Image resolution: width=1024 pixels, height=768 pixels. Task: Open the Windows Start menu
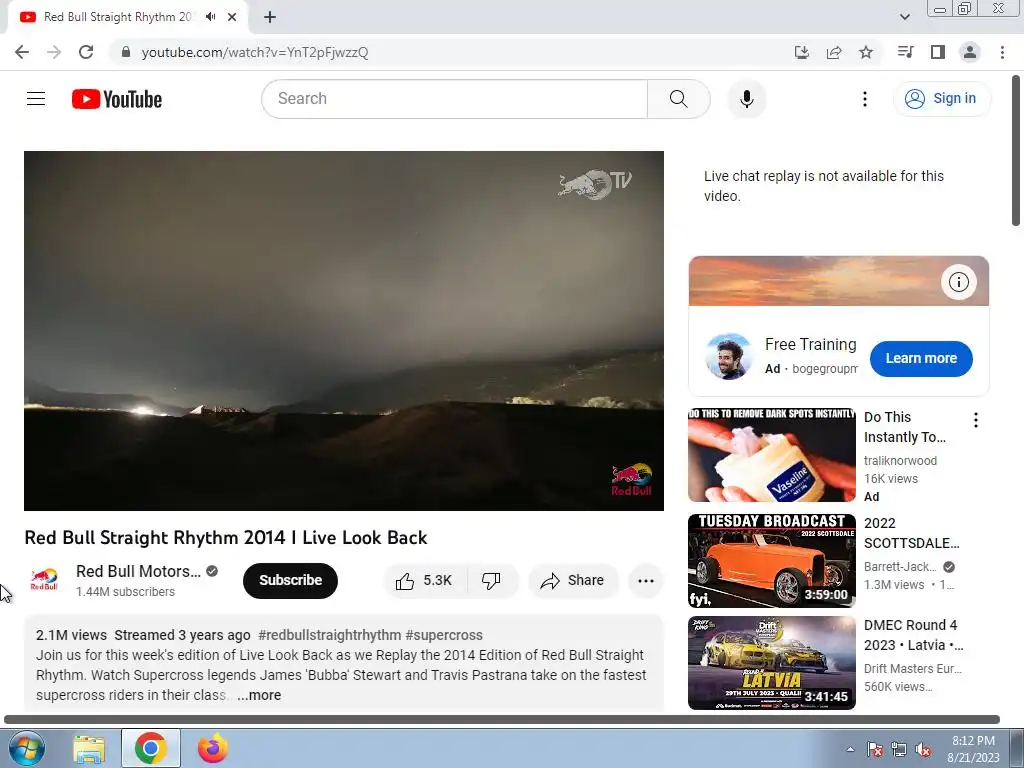coord(27,748)
